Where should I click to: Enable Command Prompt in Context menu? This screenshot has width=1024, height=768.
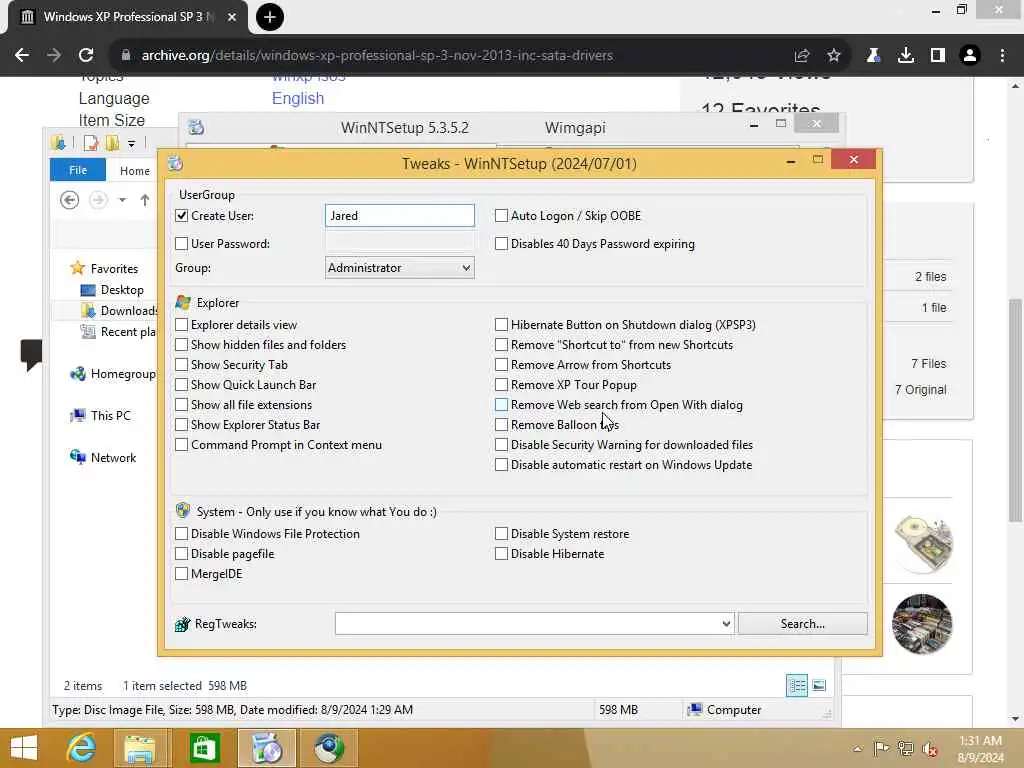click(182, 445)
